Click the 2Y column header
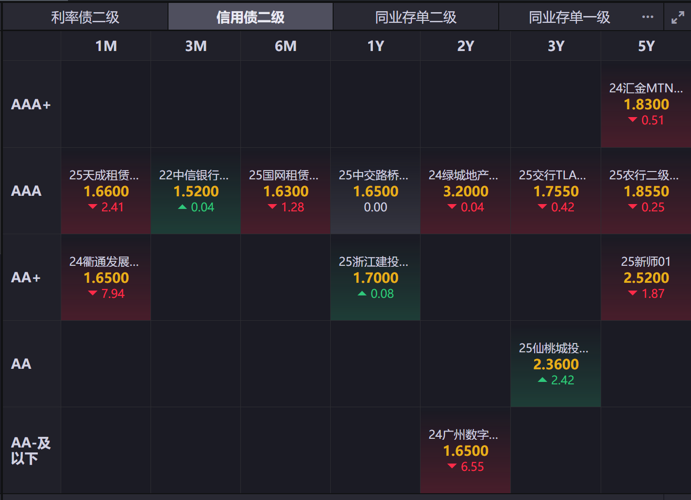Image resolution: width=691 pixels, height=500 pixels. (465, 46)
